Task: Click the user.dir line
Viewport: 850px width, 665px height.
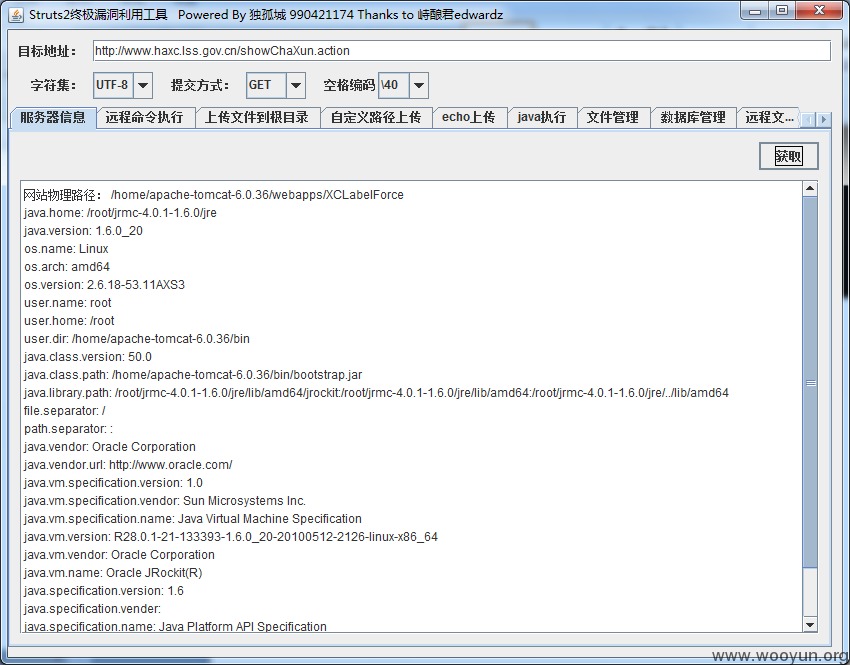Action: tap(137, 339)
